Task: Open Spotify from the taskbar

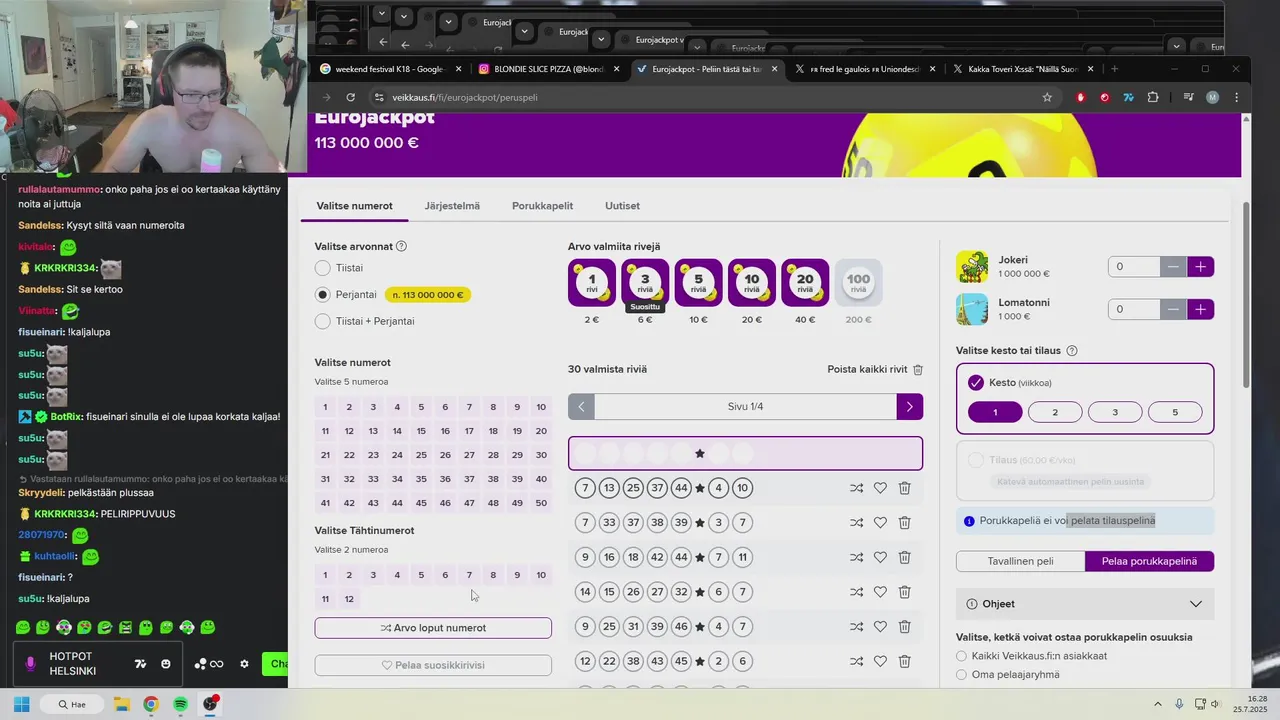Action: 180,704
